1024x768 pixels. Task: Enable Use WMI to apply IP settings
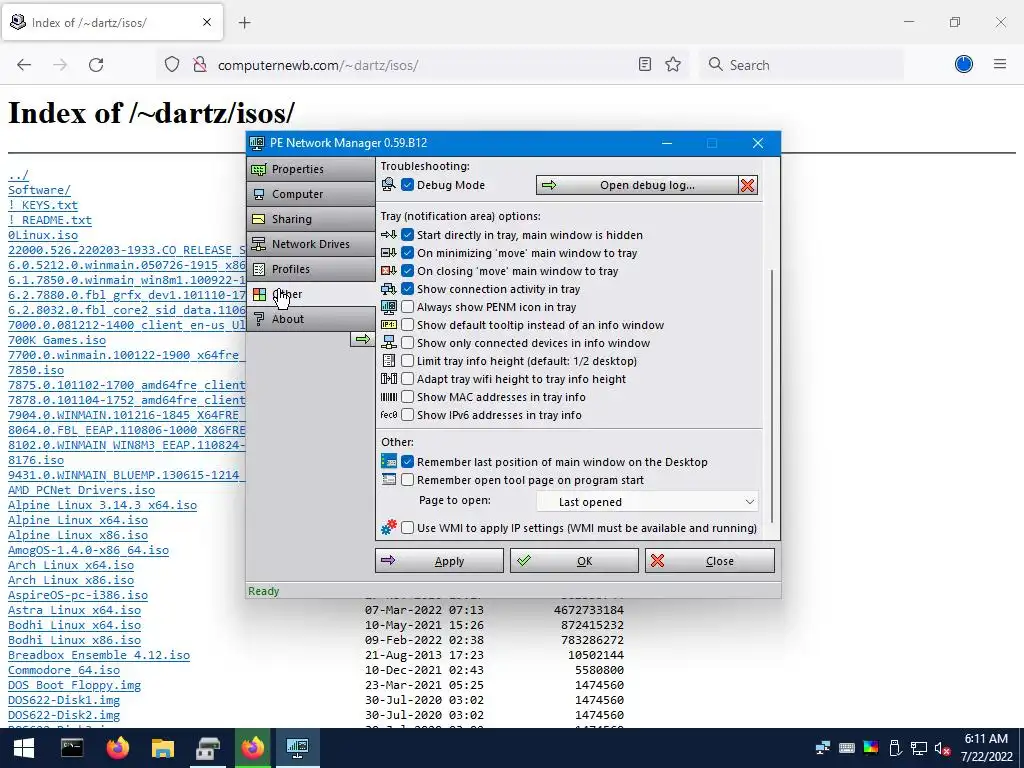(x=408, y=528)
